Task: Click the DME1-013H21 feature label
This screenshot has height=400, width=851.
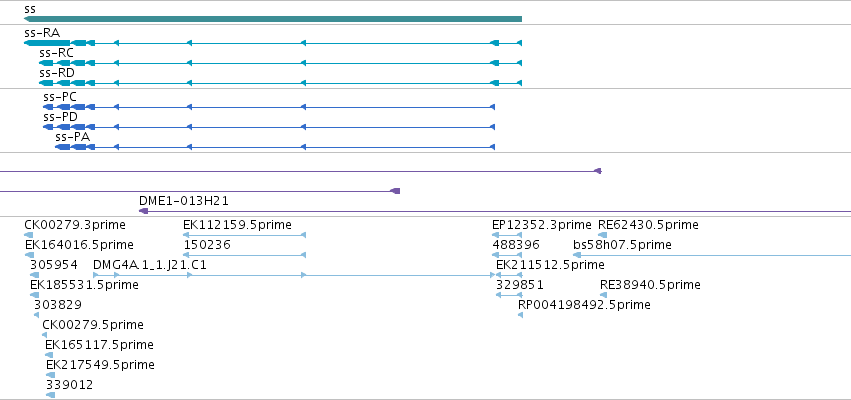Action: pyautogui.click(x=184, y=201)
